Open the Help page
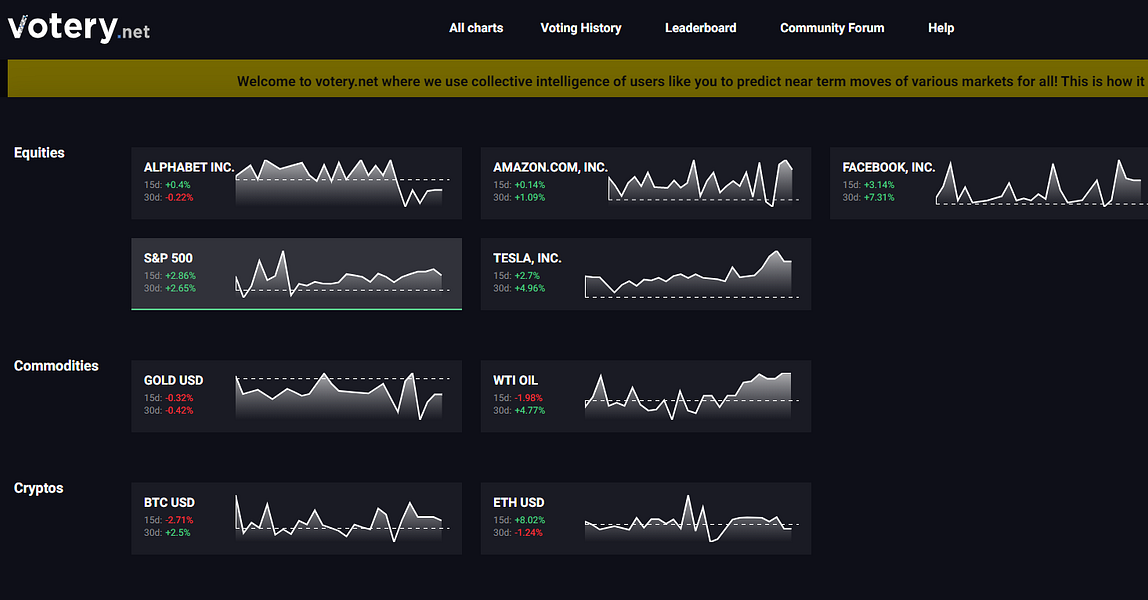 (x=941, y=28)
